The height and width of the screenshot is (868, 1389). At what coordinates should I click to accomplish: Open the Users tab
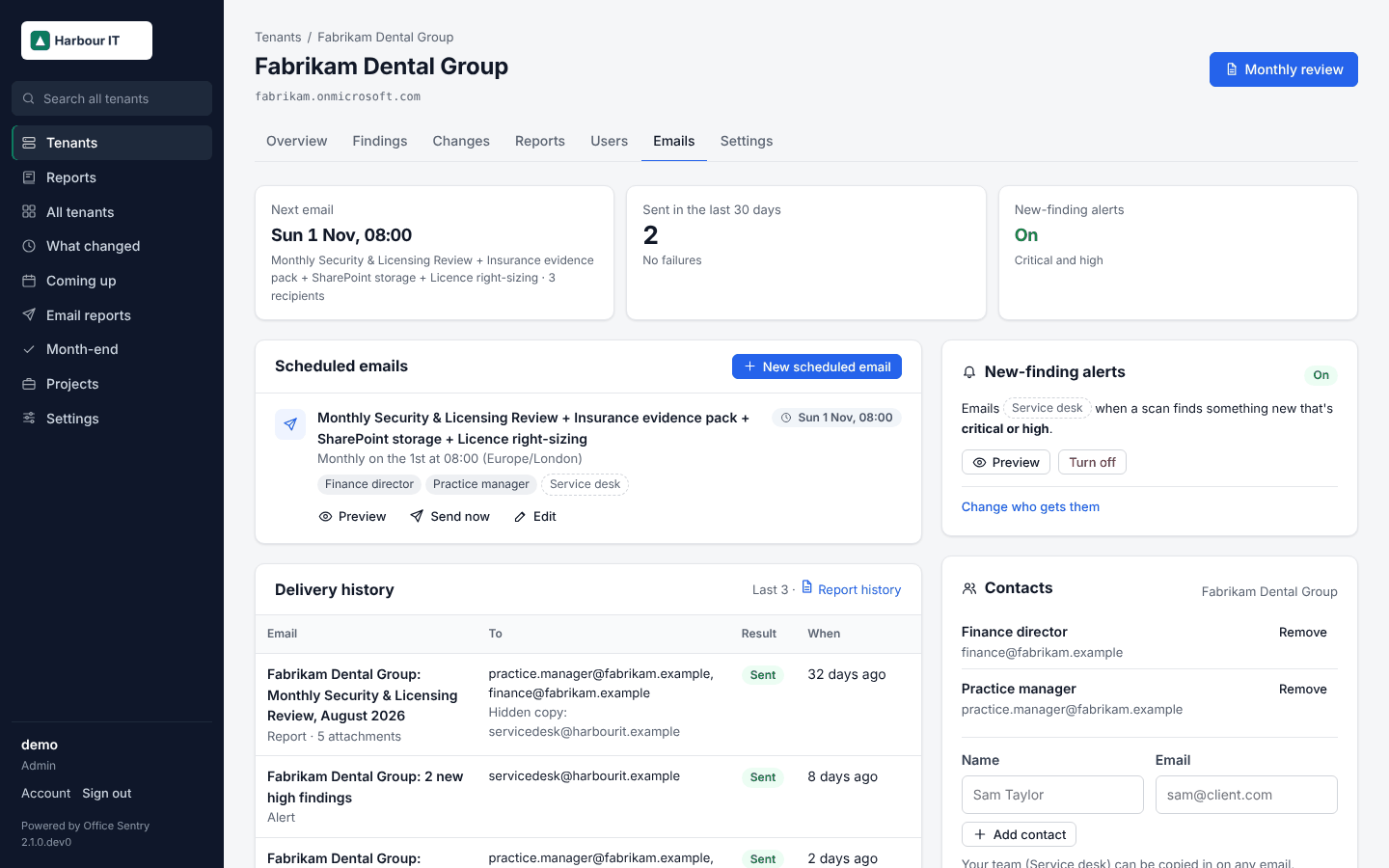(x=610, y=141)
